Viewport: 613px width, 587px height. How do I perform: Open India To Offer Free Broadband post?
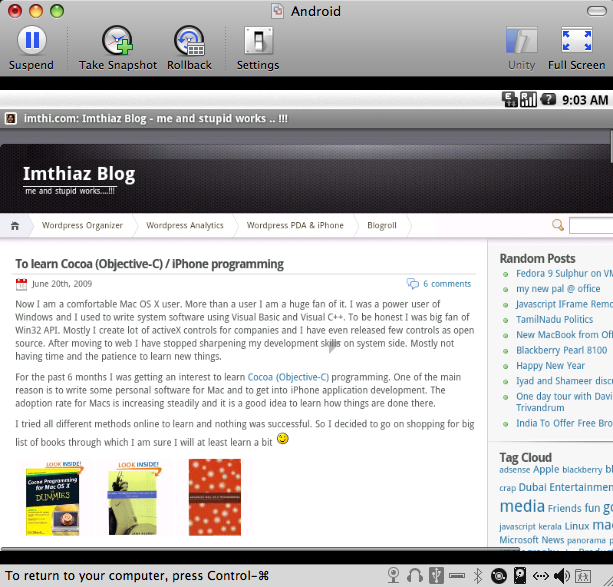pos(564,423)
